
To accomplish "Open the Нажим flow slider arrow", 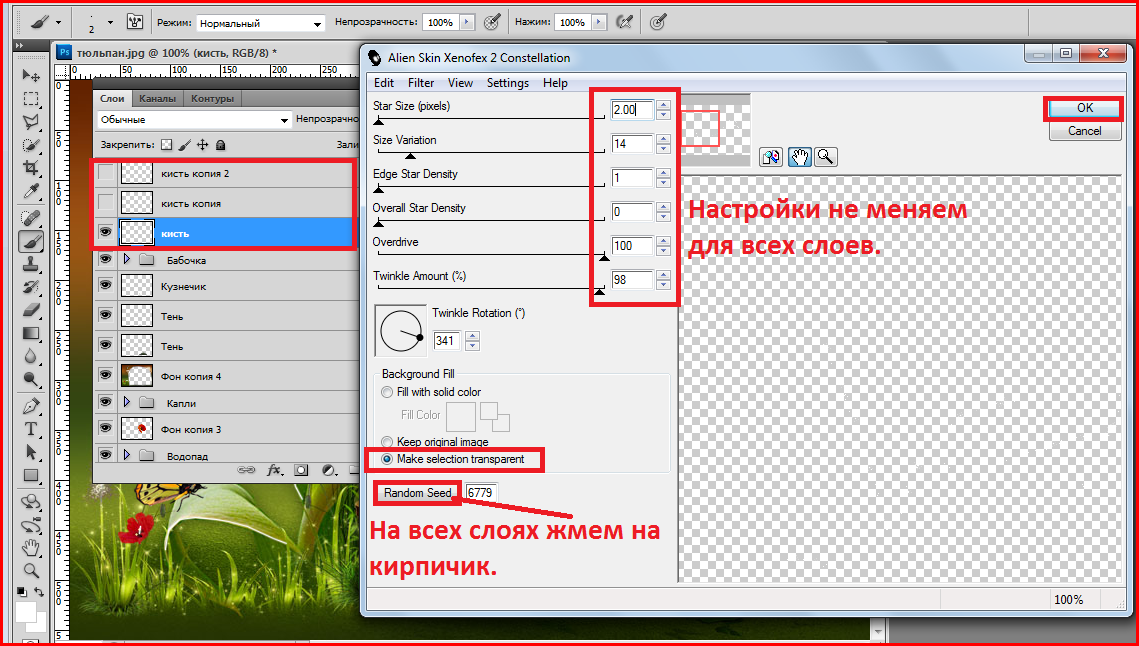I will [x=599, y=23].
